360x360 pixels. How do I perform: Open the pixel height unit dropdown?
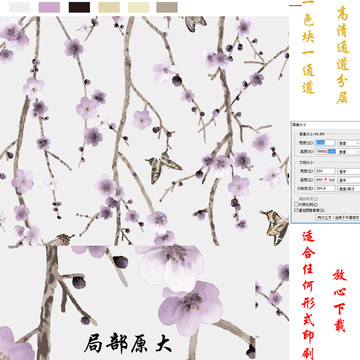click(349, 152)
